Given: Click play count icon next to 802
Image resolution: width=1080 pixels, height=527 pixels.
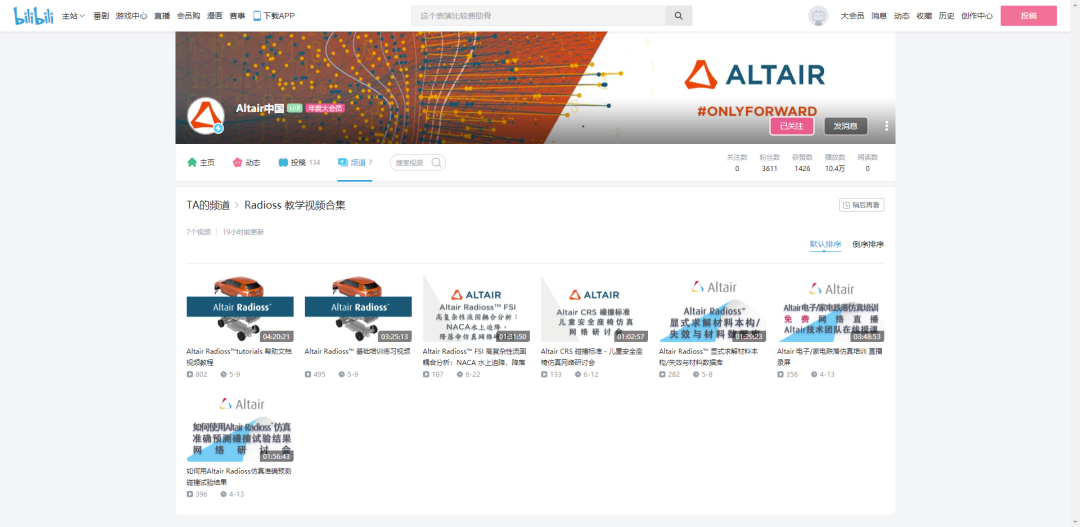Looking at the screenshot, I should coord(189,375).
